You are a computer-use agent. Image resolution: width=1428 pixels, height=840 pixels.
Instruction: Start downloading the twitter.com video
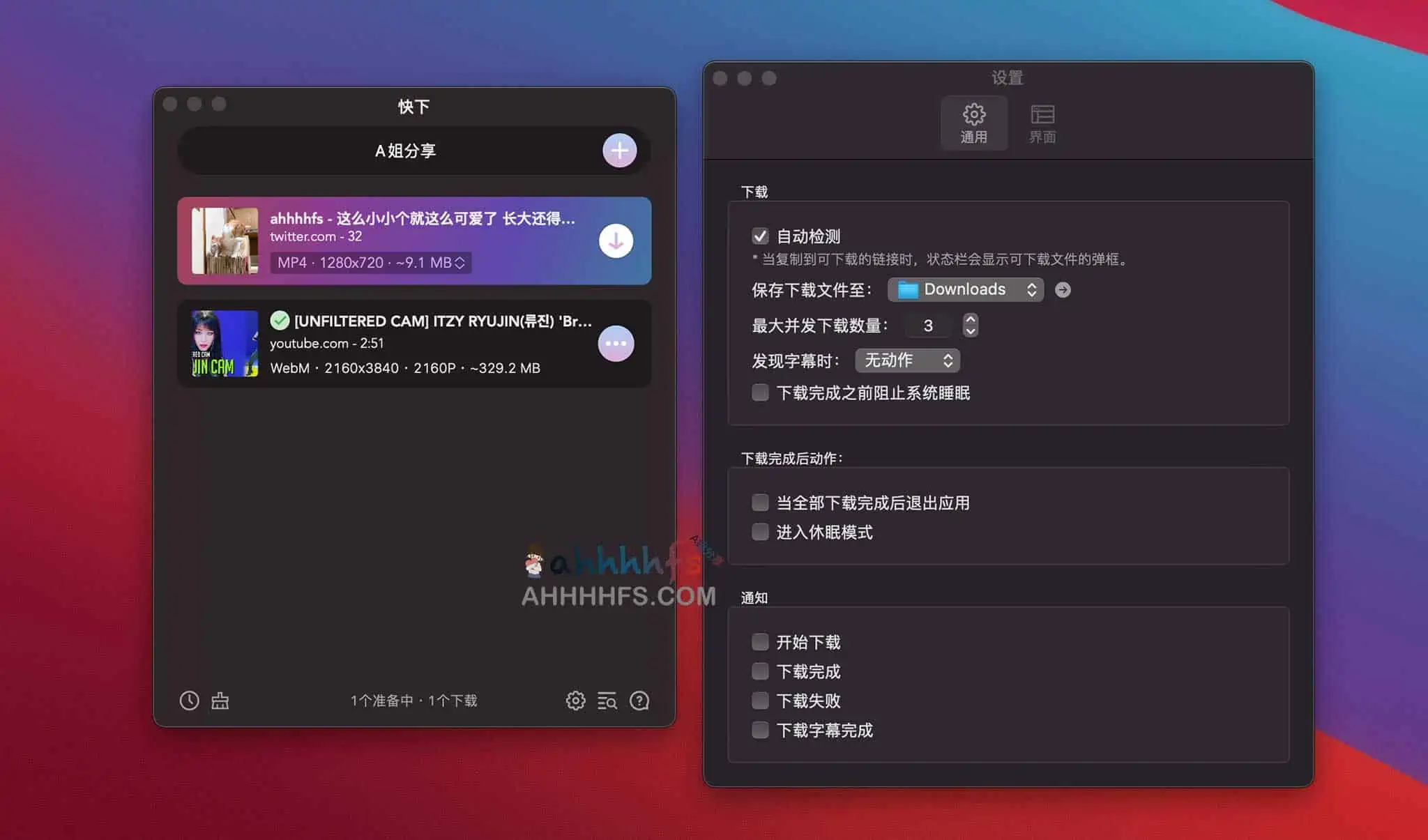coord(616,240)
